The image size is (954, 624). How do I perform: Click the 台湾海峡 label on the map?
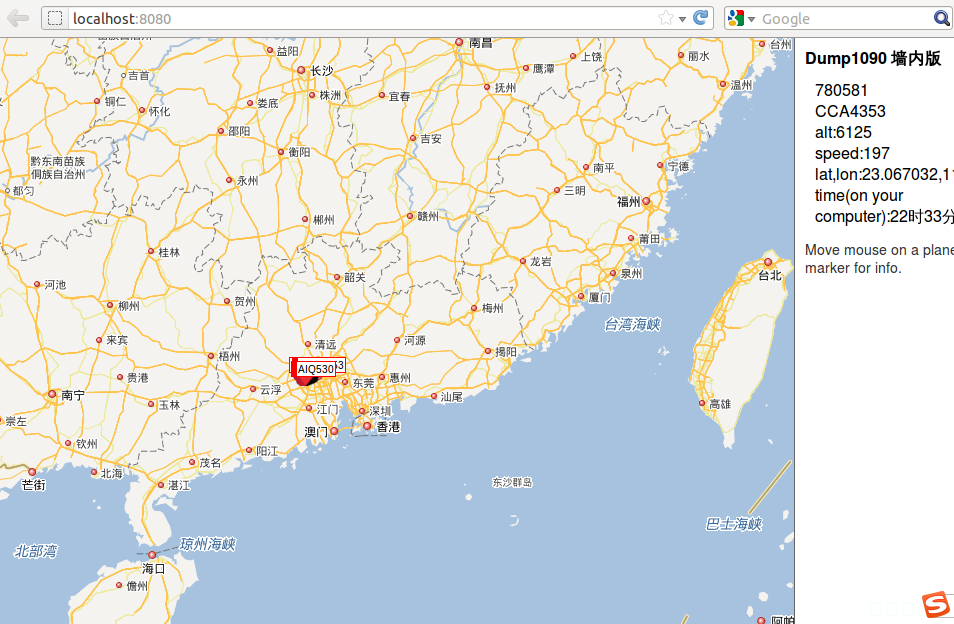[633, 325]
